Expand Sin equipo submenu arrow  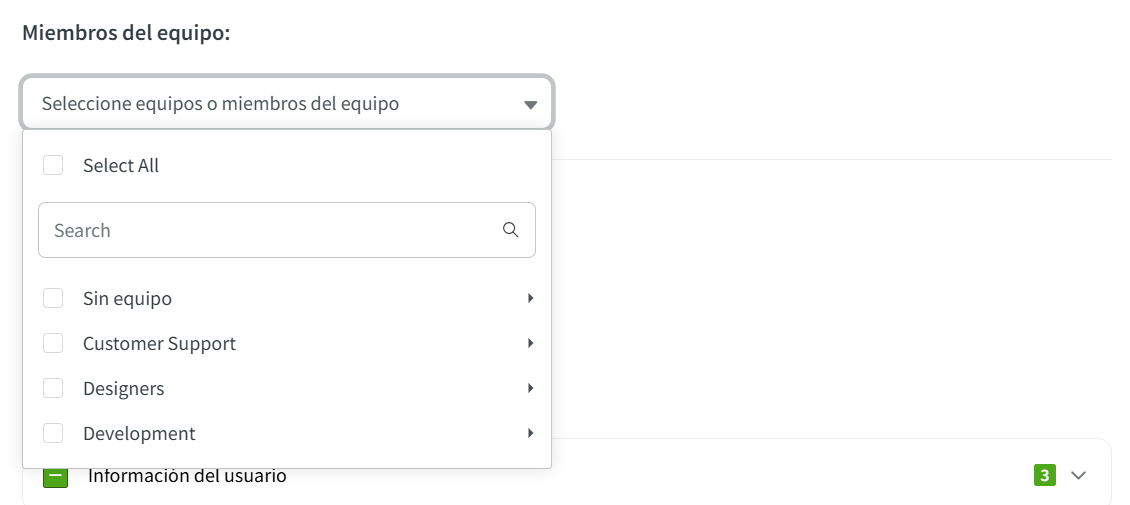pos(531,298)
